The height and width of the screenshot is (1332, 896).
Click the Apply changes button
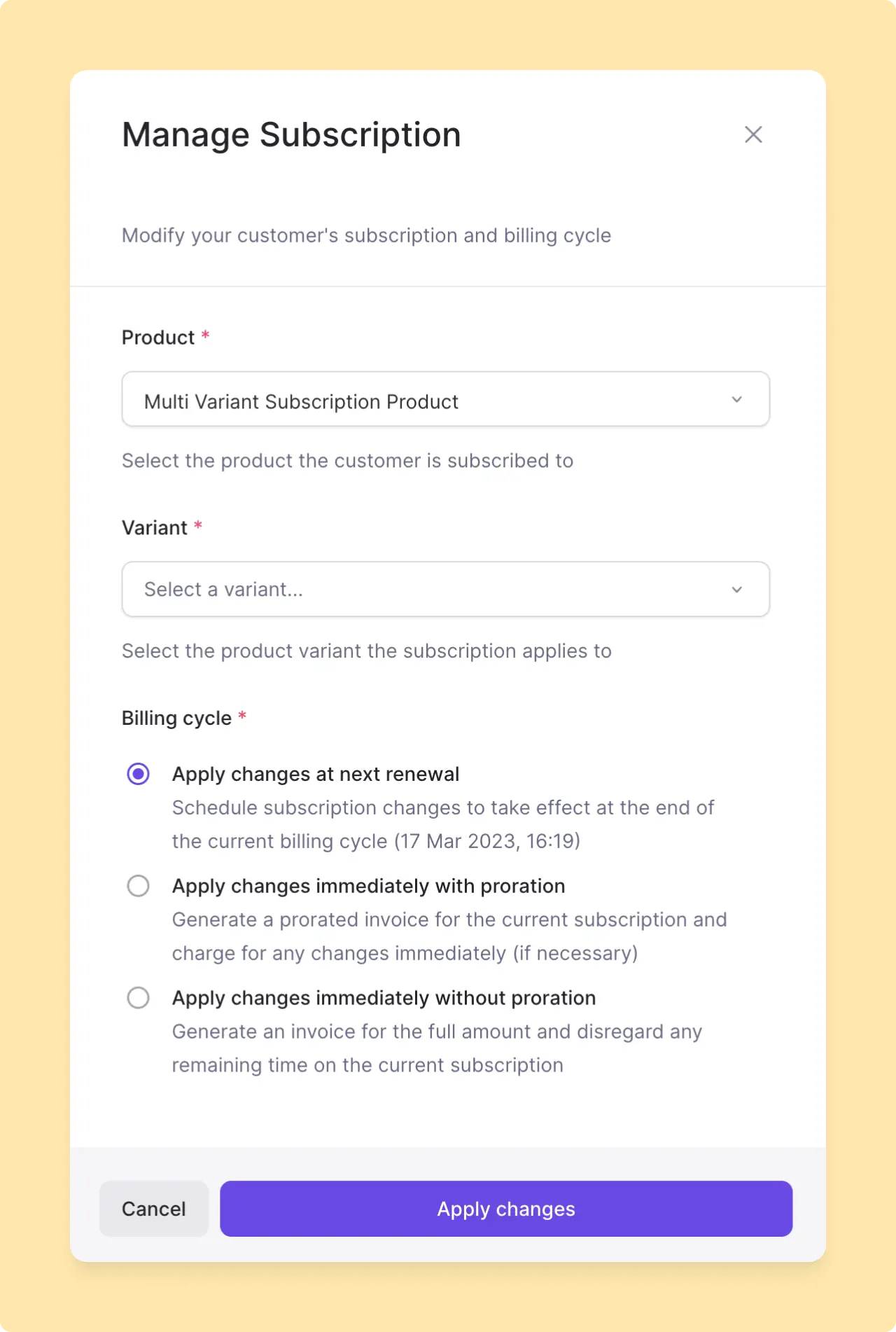(x=505, y=1209)
